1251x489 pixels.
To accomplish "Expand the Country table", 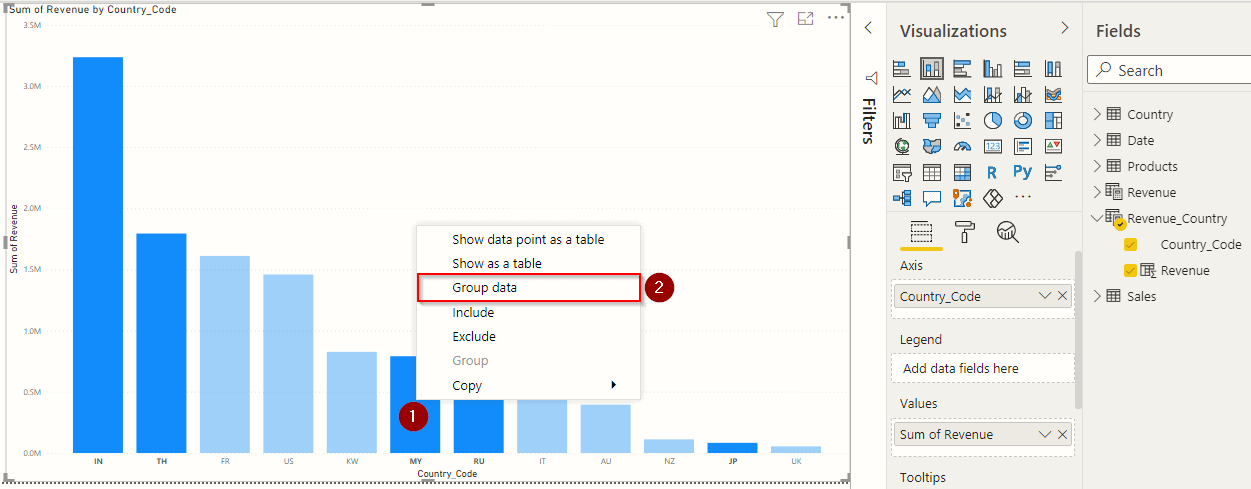I will coord(1097,114).
